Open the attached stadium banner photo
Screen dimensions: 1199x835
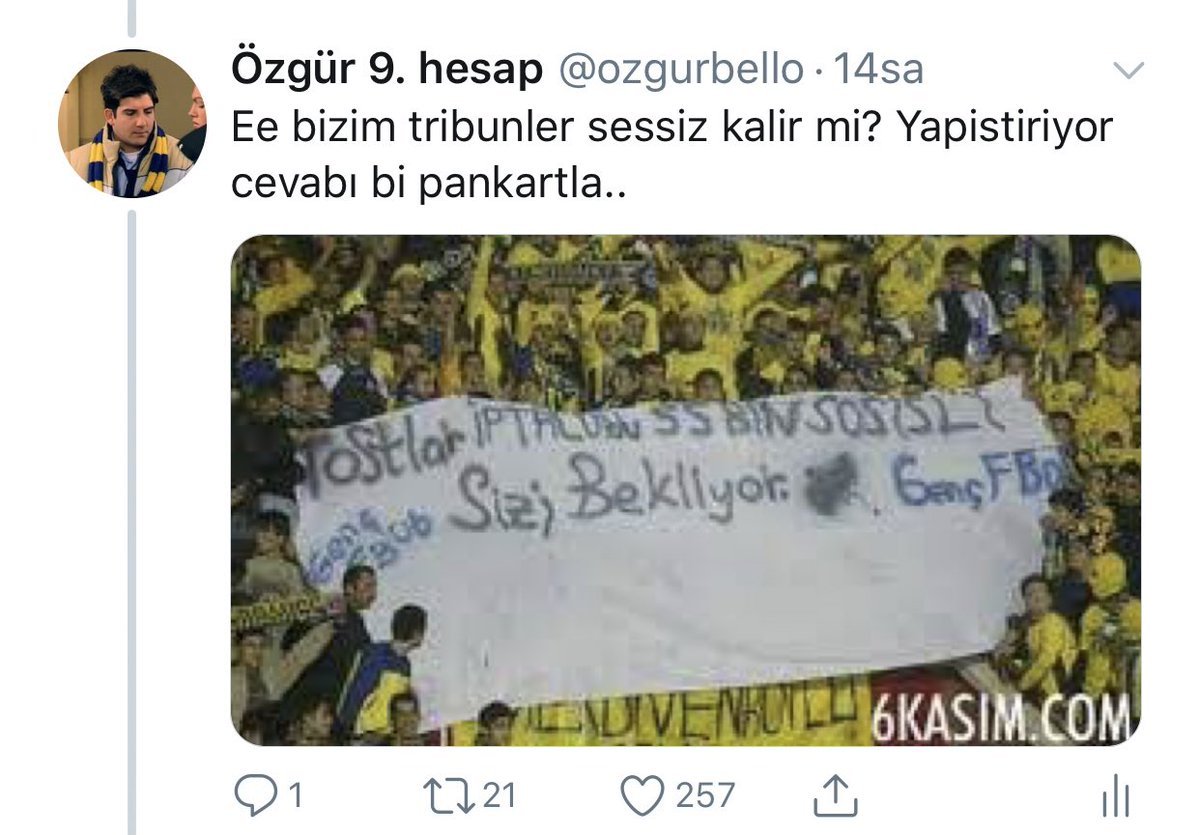[686, 490]
